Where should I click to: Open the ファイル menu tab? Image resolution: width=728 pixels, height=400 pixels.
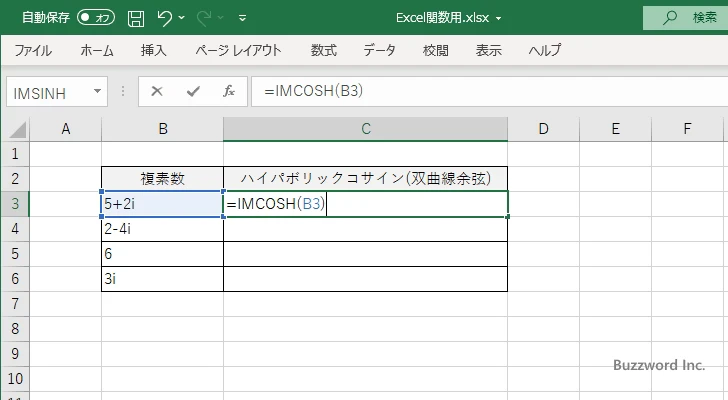click(x=33, y=50)
